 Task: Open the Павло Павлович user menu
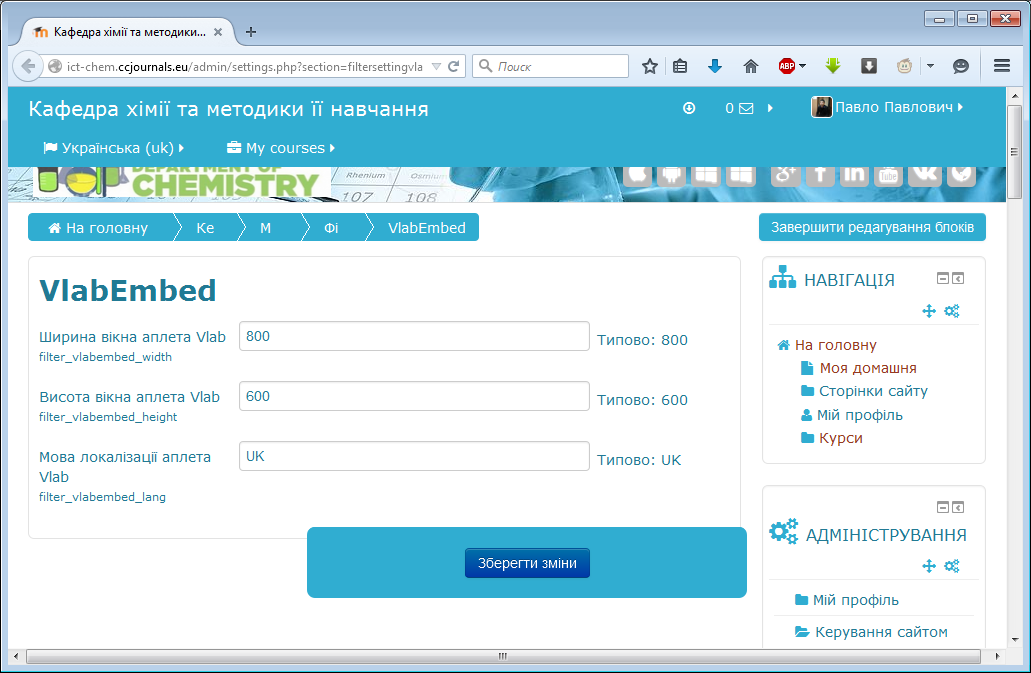click(887, 107)
